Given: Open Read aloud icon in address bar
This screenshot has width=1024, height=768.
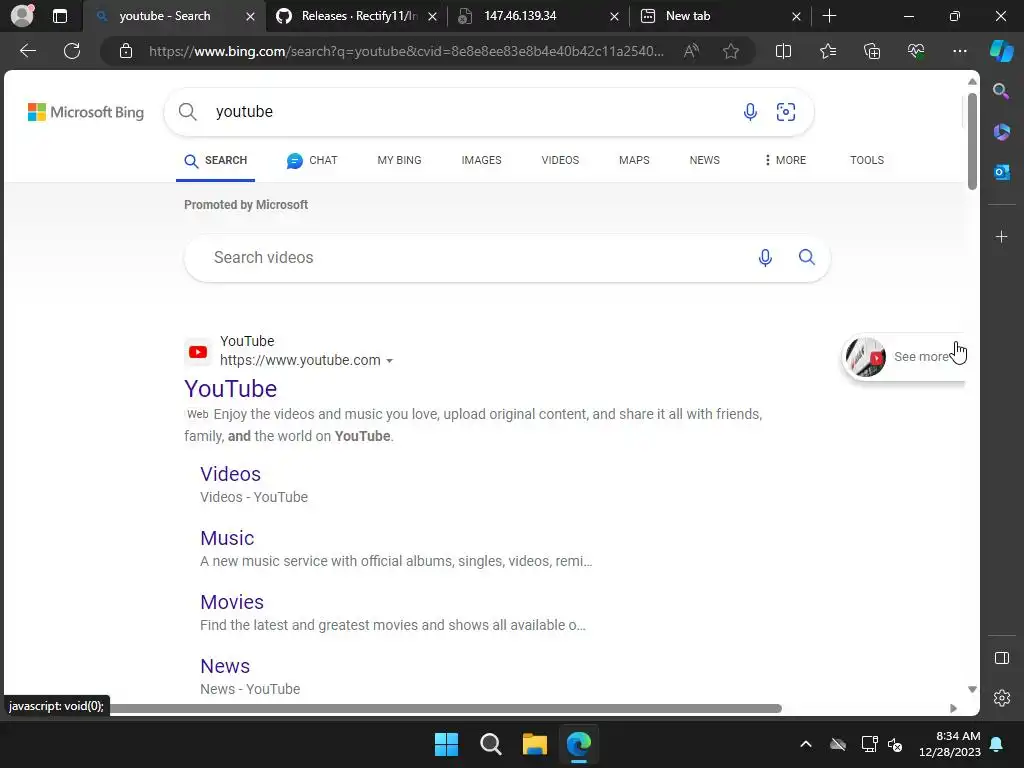Looking at the screenshot, I should [x=691, y=51].
